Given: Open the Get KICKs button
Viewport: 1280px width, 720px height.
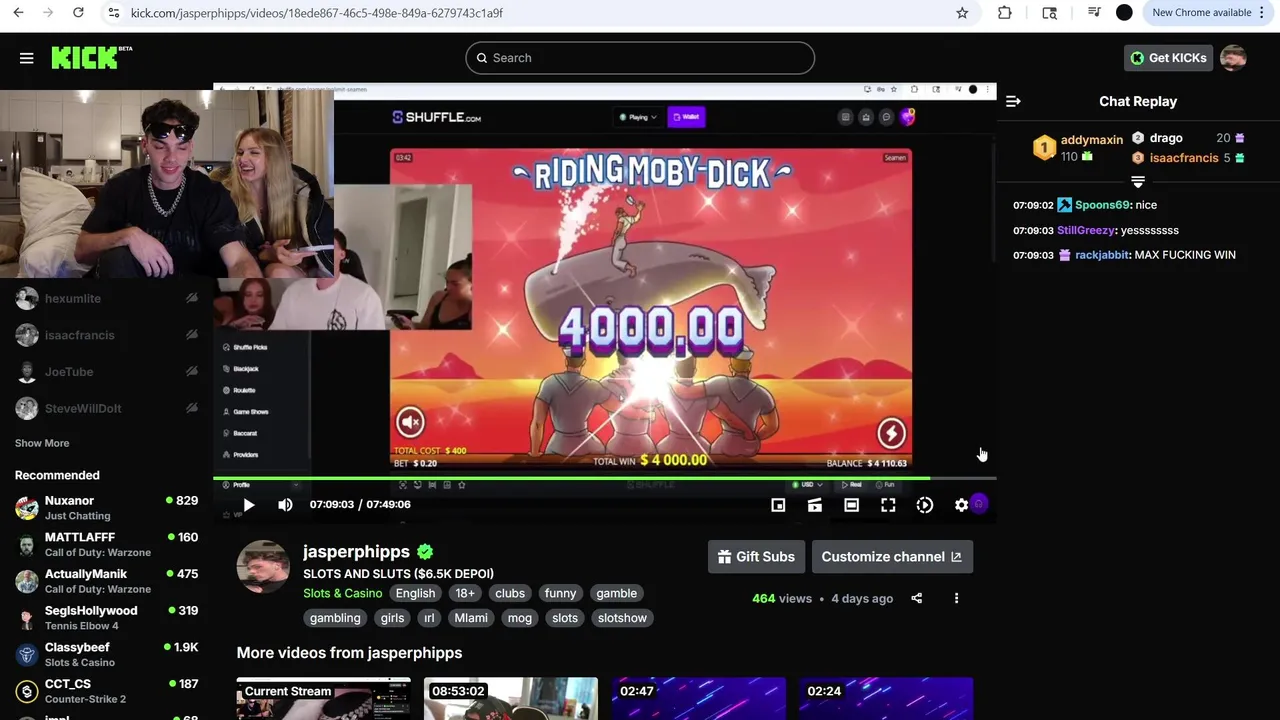Looking at the screenshot, I should [1168, 58].
